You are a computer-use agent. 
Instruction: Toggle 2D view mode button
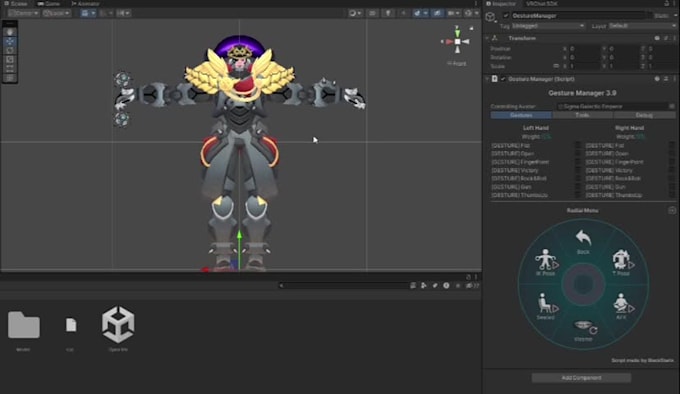pos(372,13)
